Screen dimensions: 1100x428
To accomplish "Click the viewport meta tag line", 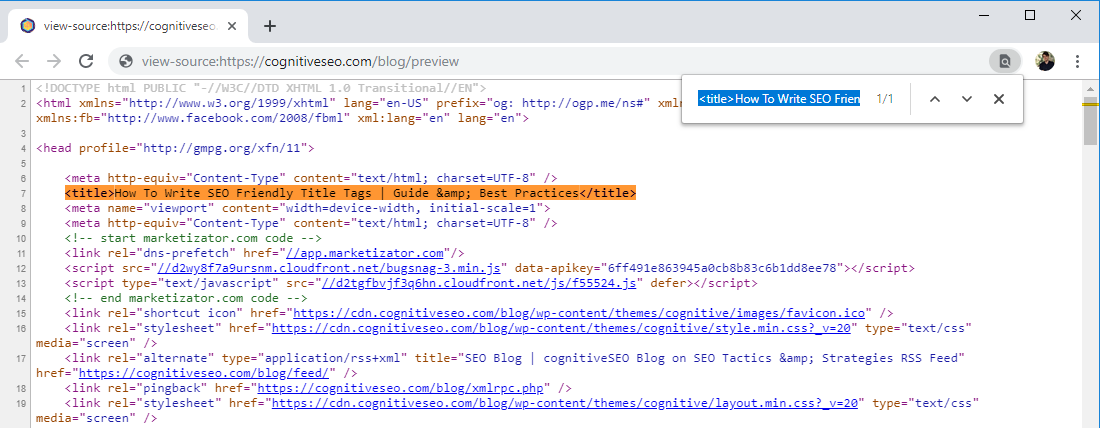I will point(307,208).
